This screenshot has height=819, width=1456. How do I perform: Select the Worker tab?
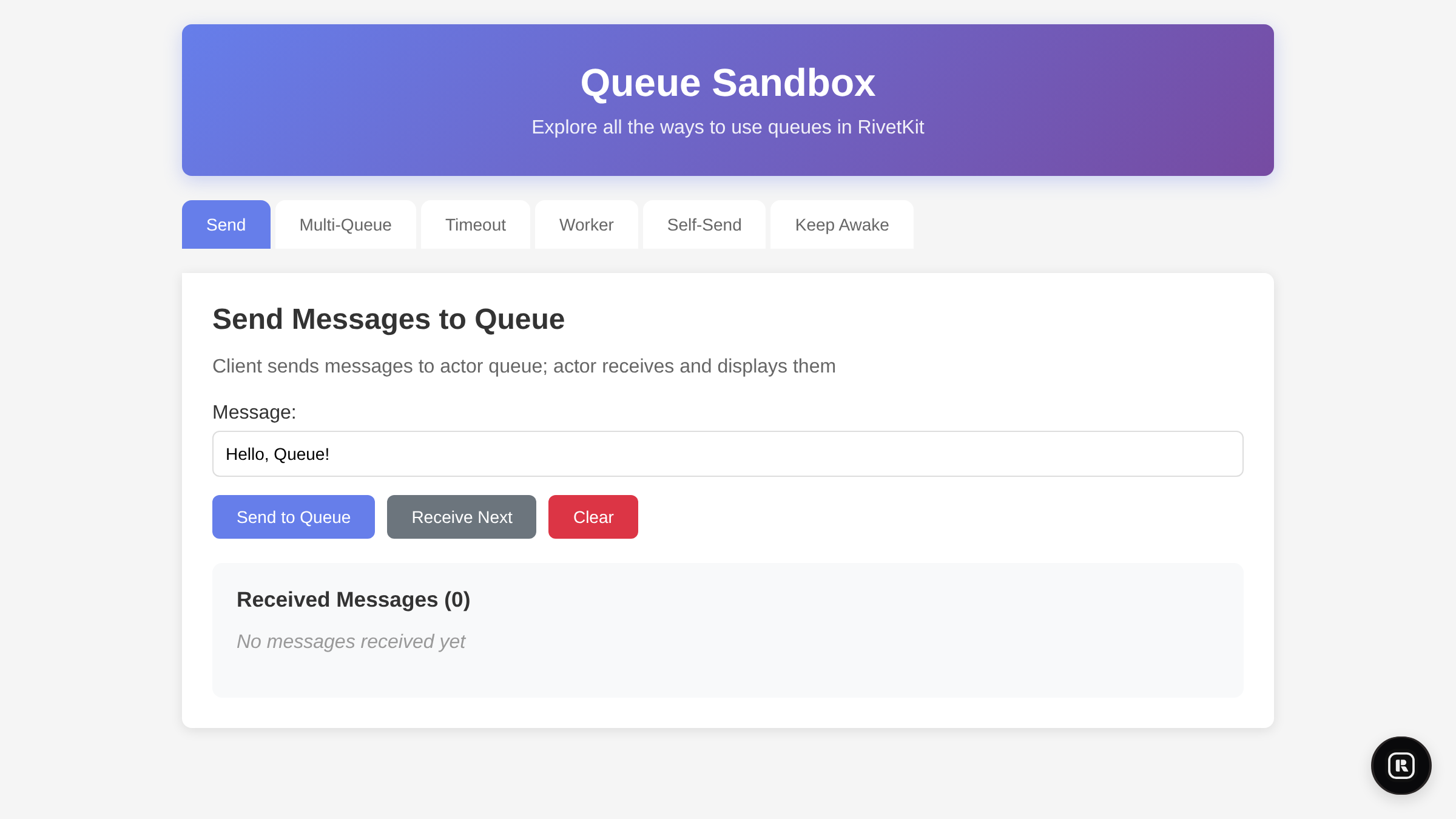coord(586,224)
